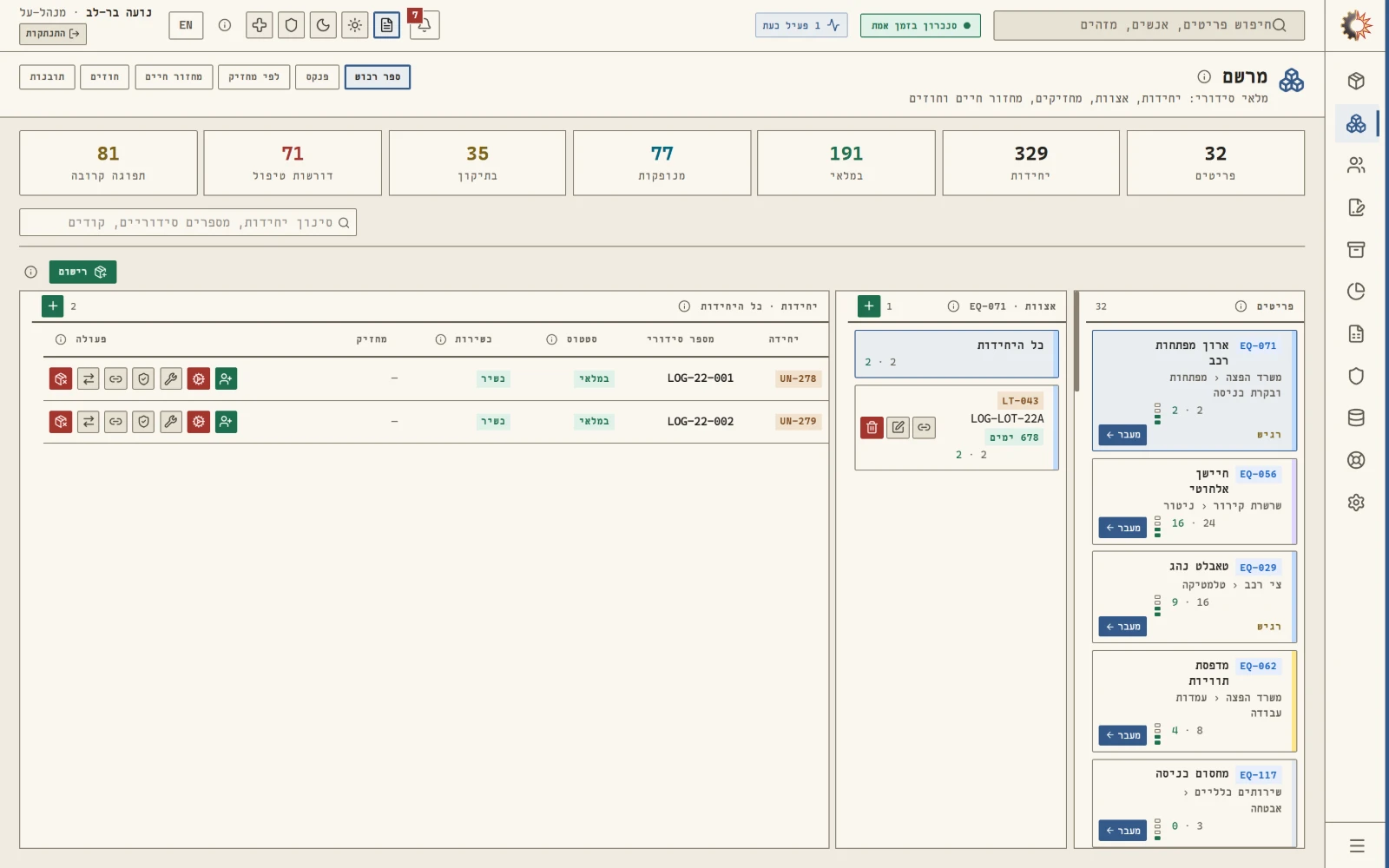Open the people icon in the sidebar

pos(1356,165)
